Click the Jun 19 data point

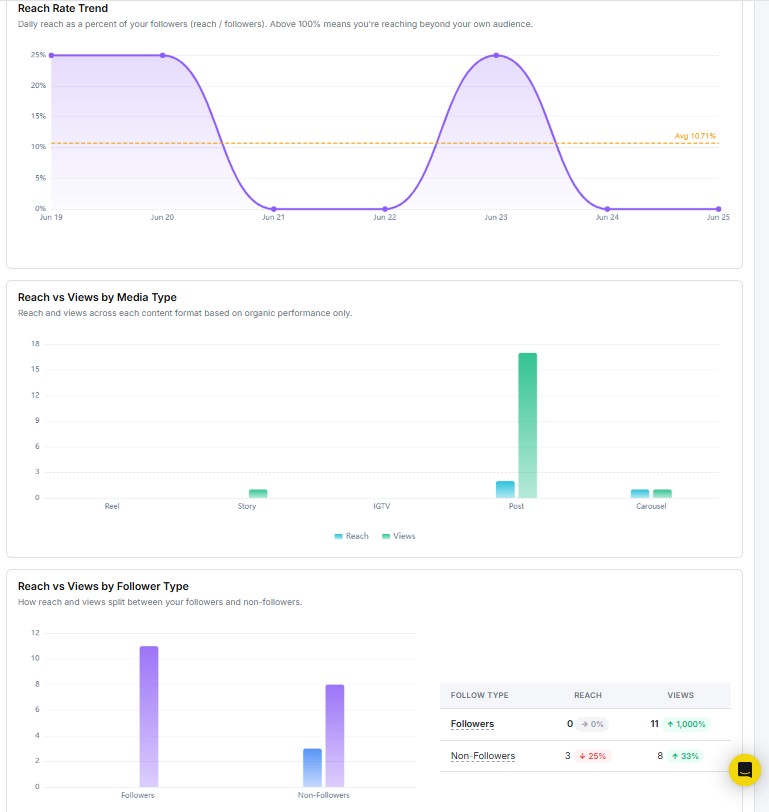pos(51,55)
